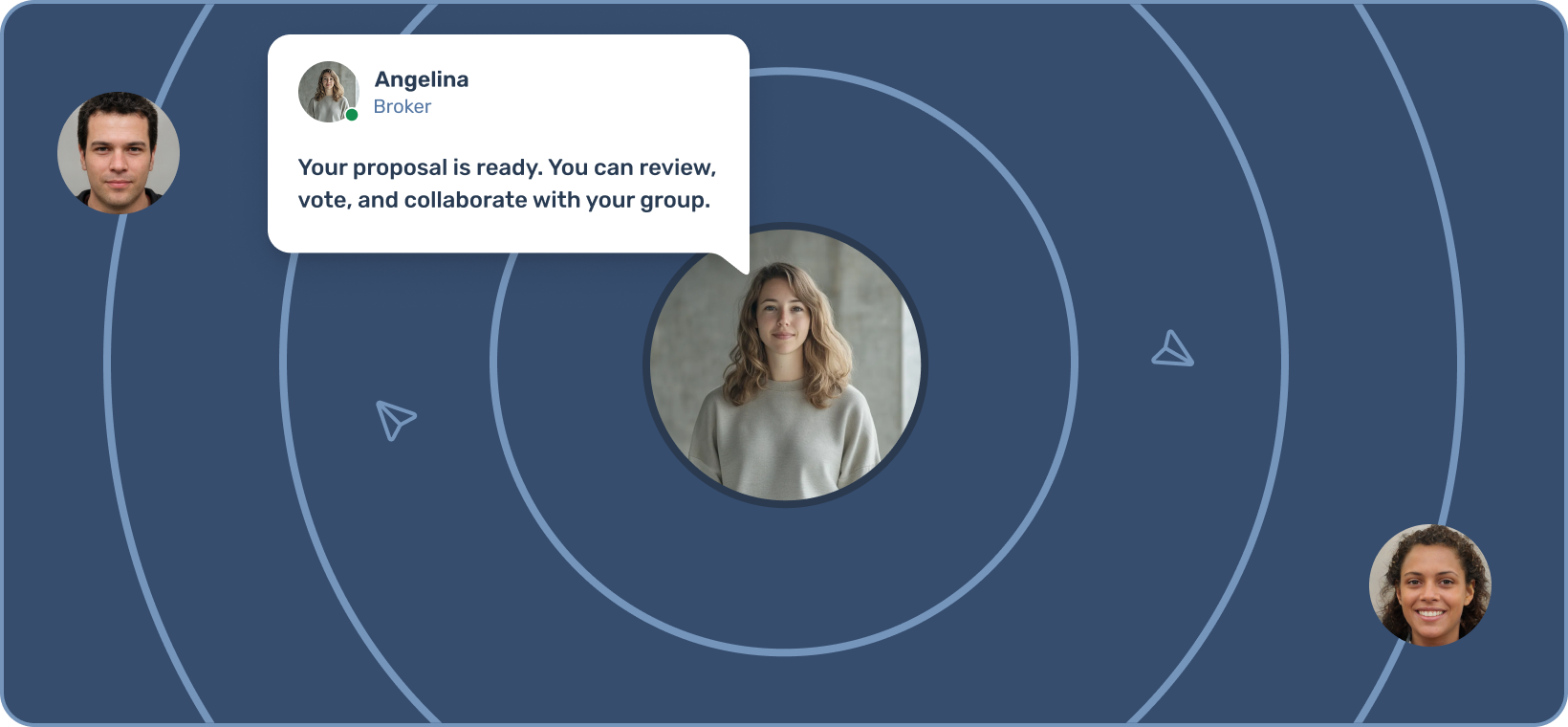Click the paper plane icon left of center
This screenshot has width=1568, height=727.
[395, 420]
